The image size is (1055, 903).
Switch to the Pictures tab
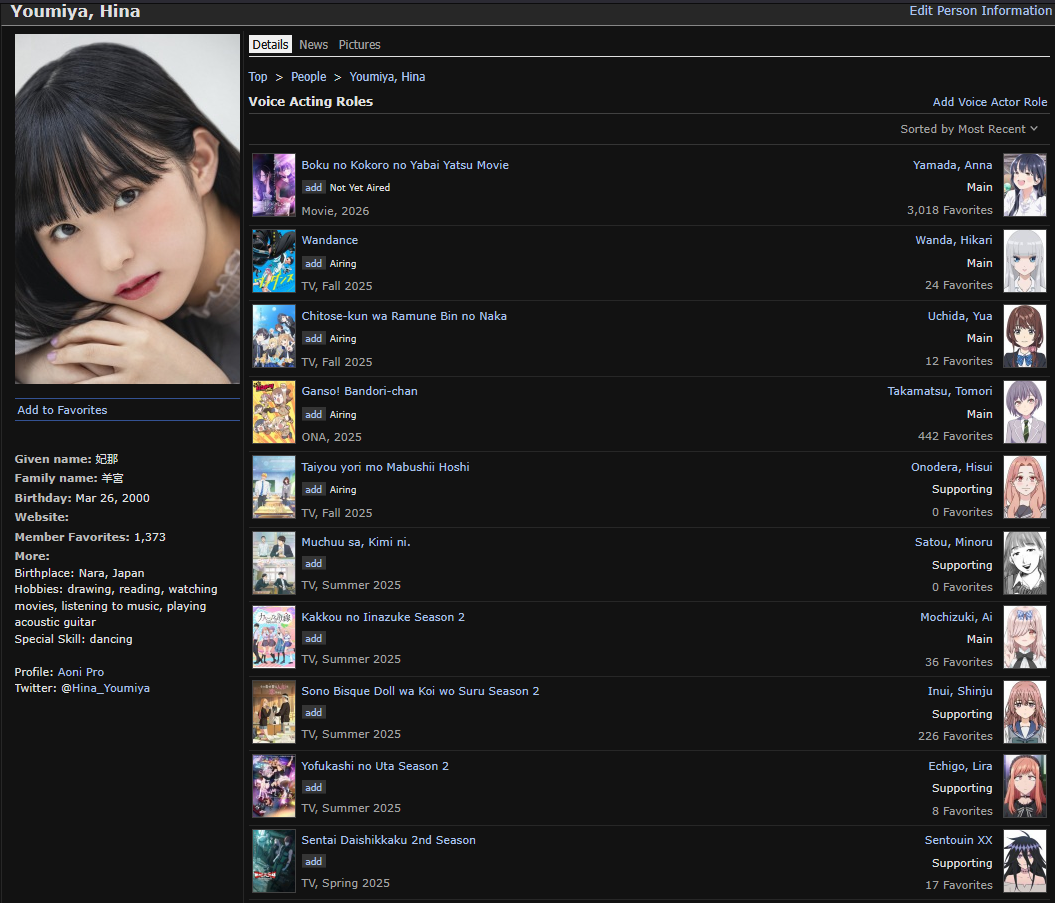point(359,44)
